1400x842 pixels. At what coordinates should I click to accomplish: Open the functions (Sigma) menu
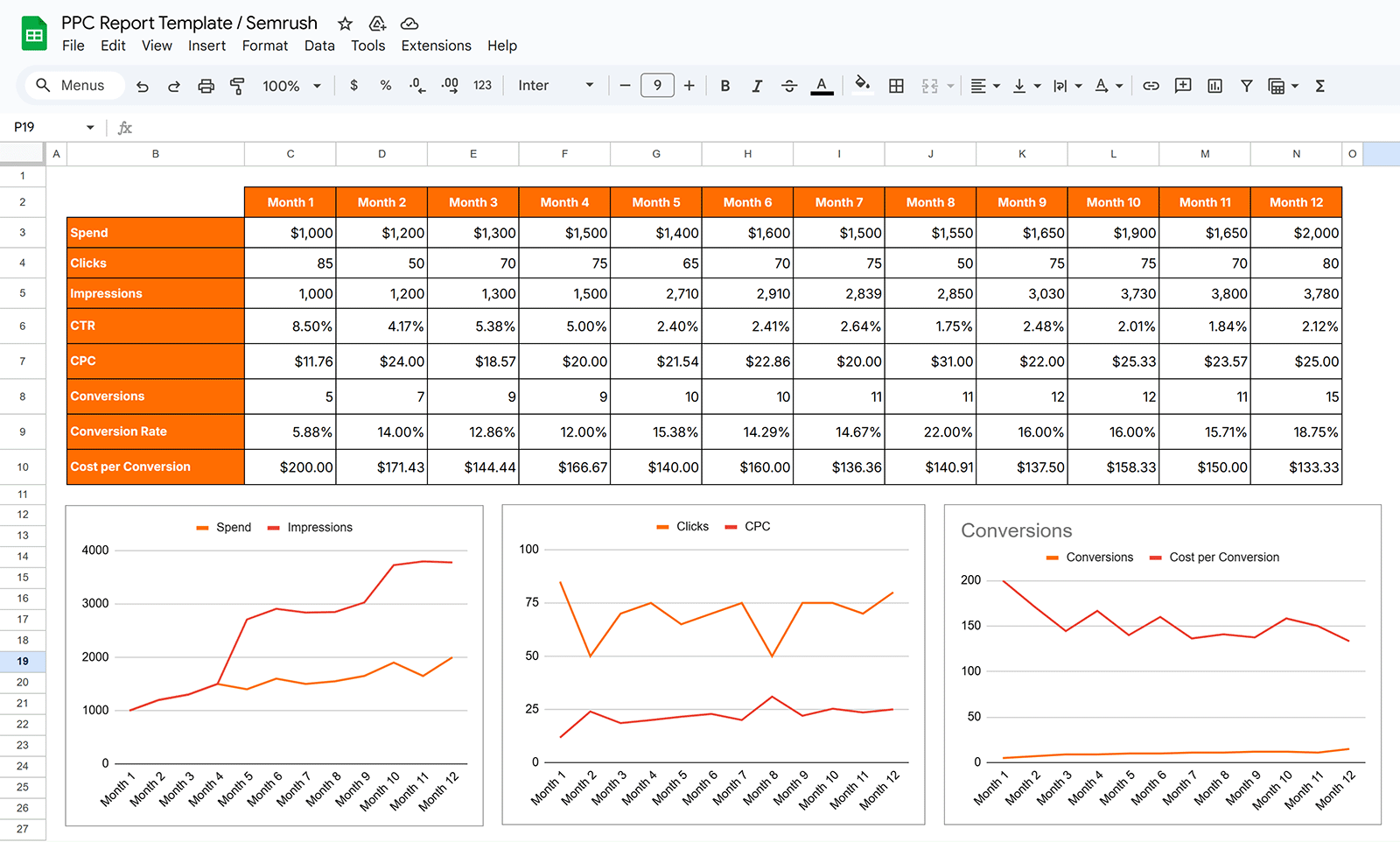tap(1319, 85)
